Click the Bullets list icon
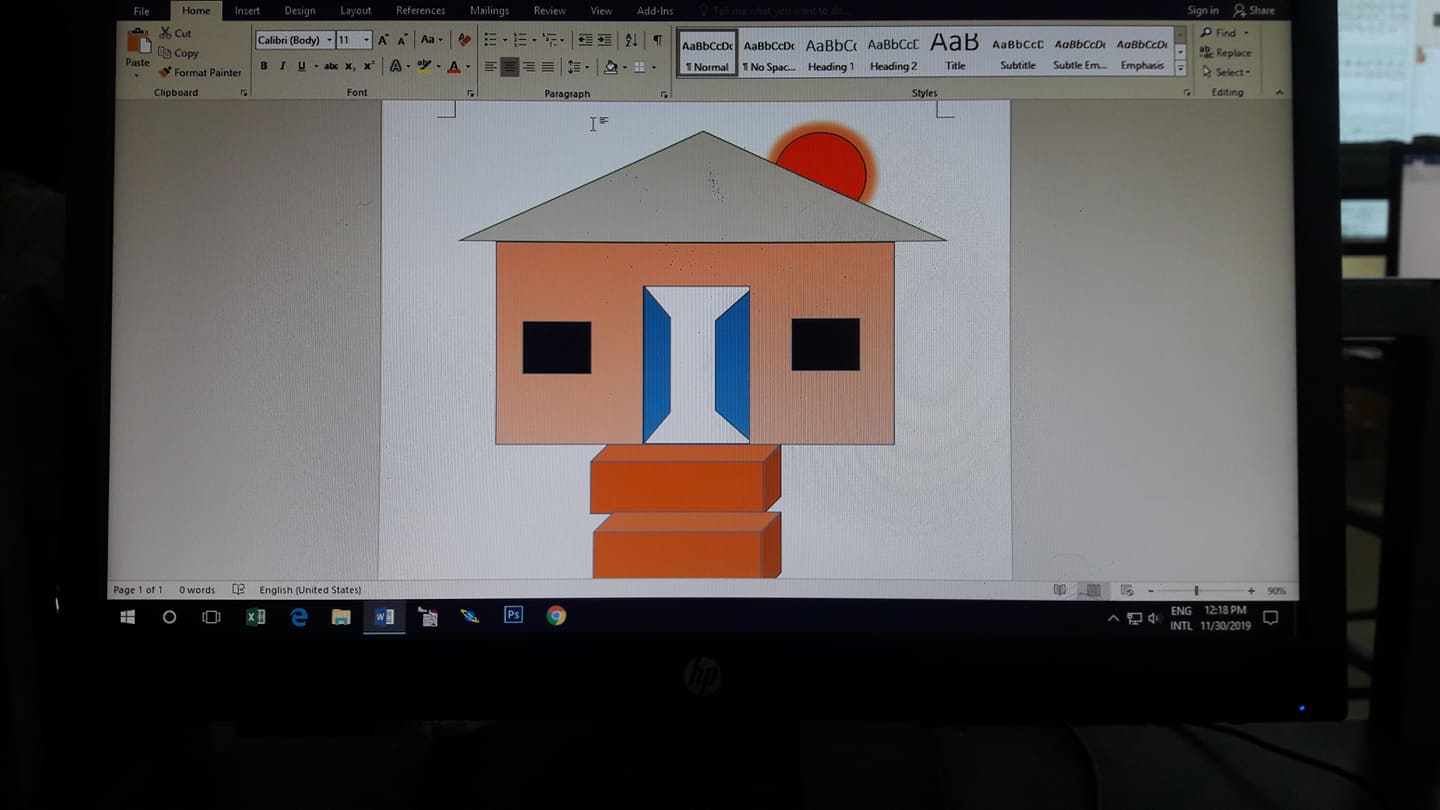The image size is (1440, 810). click(490, 40)
